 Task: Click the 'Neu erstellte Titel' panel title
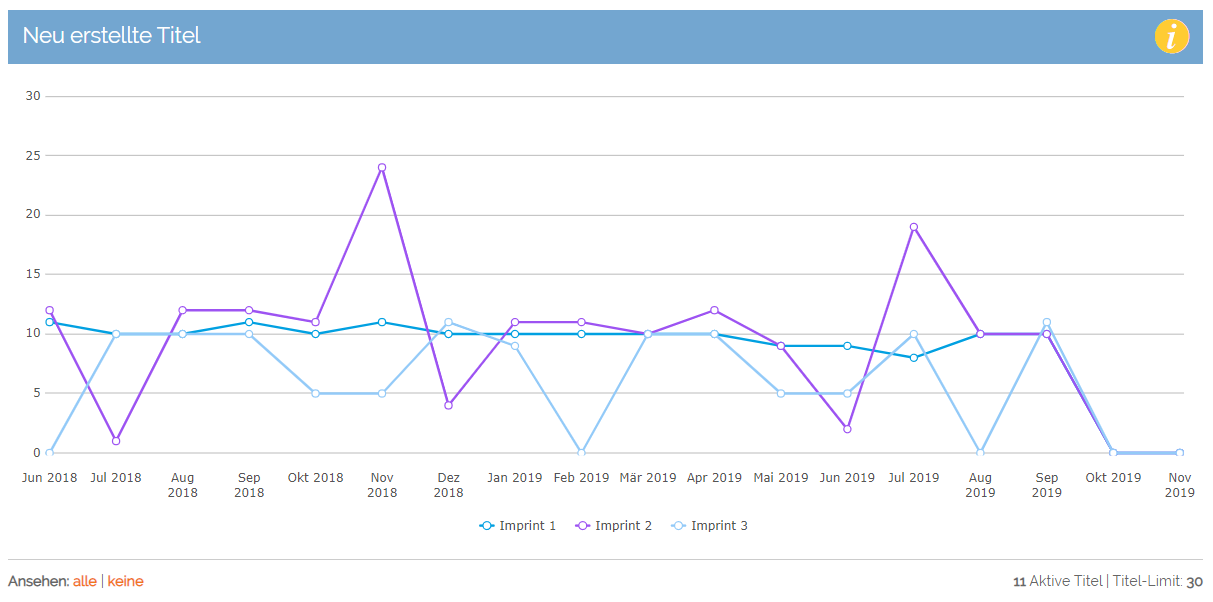click(112, 36)
